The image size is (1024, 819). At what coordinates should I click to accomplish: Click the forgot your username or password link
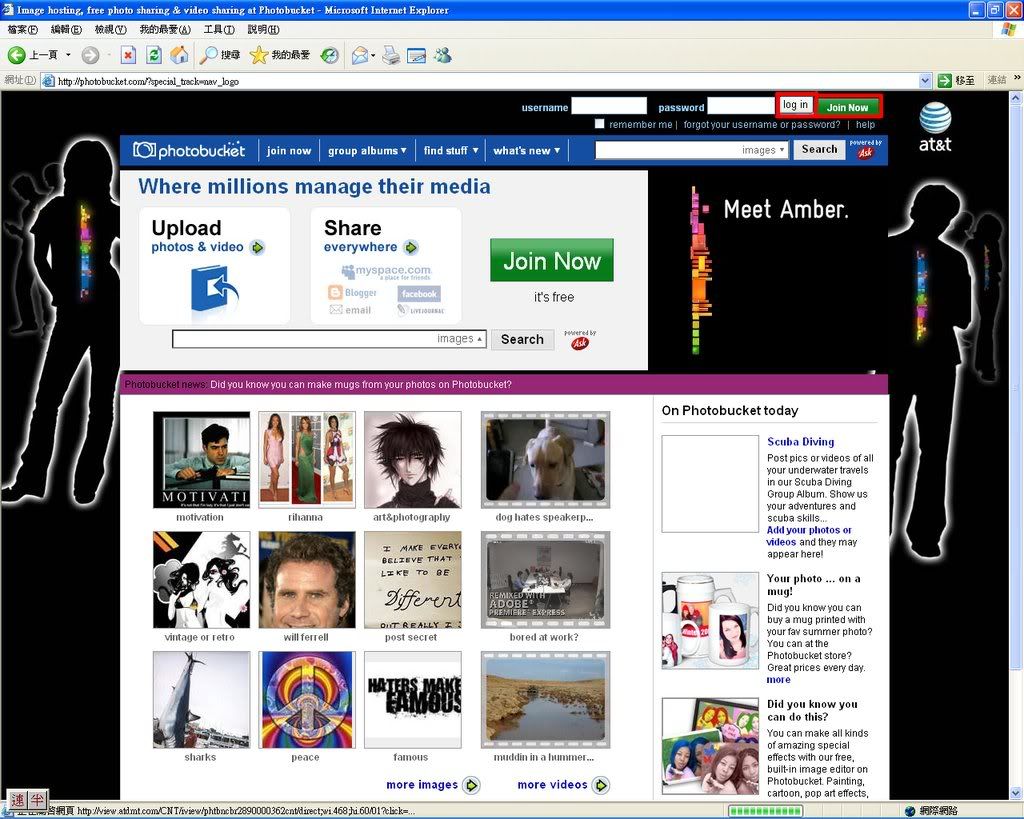click(762, 125)
